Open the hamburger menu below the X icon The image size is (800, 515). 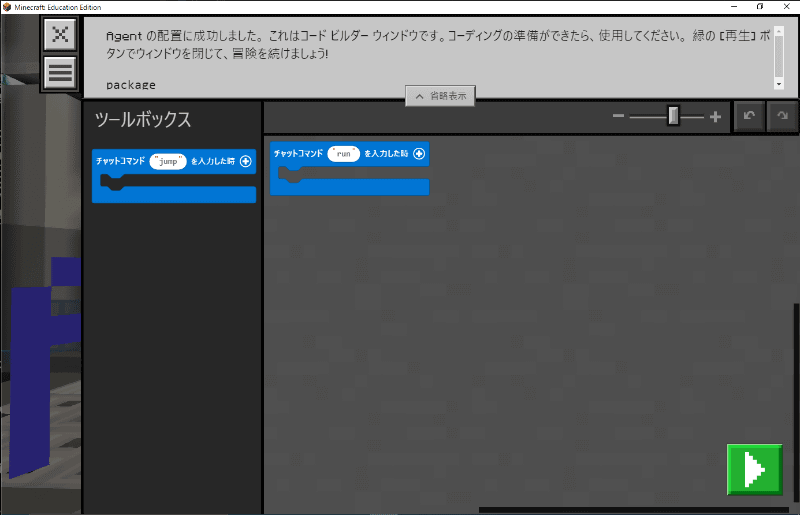(60, 72)
